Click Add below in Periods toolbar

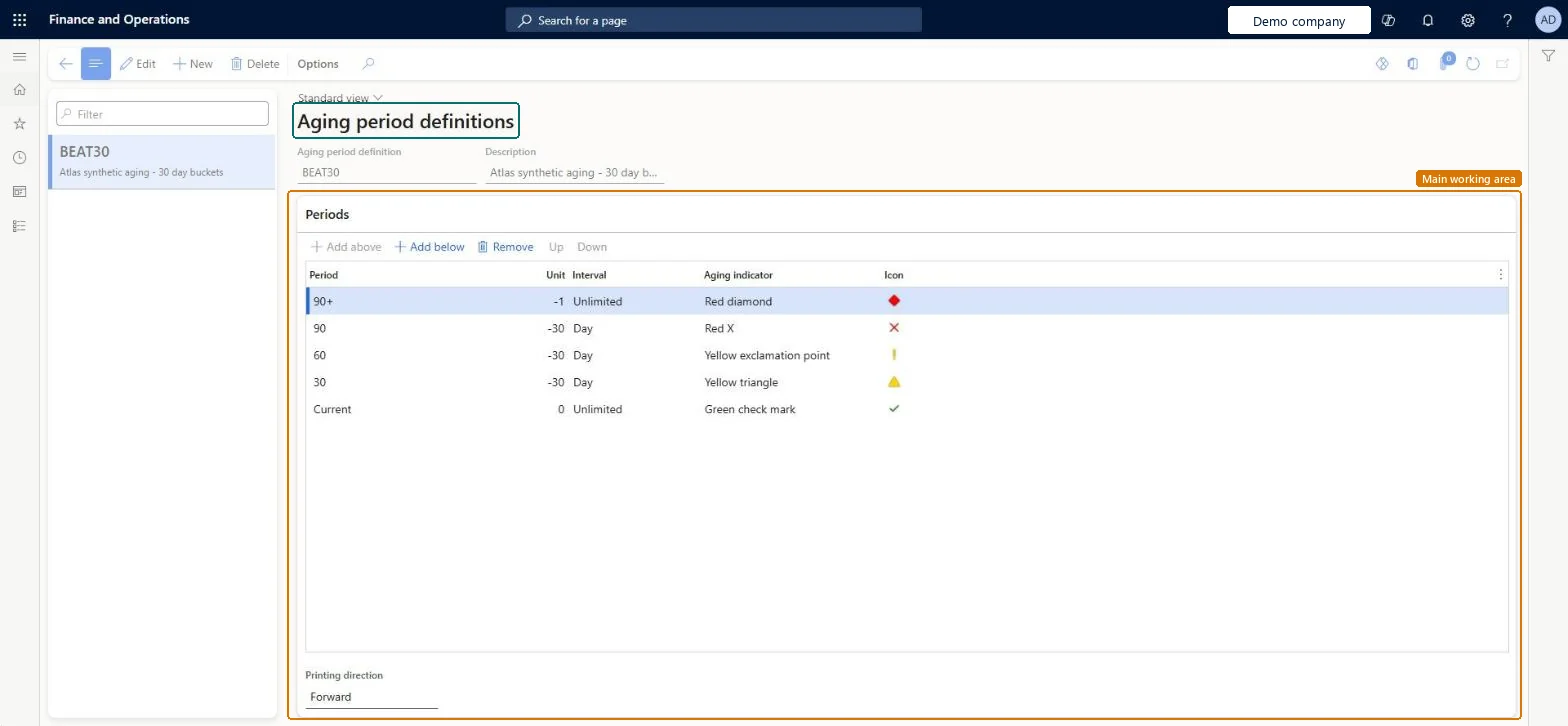pyautogui.click(x=429, y=247)
